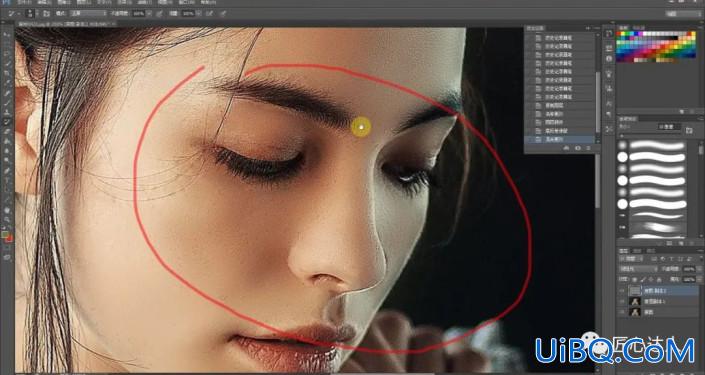This screenshot has width=705, height=375.
Task: Select the Lasso tool
Action: tap(8, 54)
